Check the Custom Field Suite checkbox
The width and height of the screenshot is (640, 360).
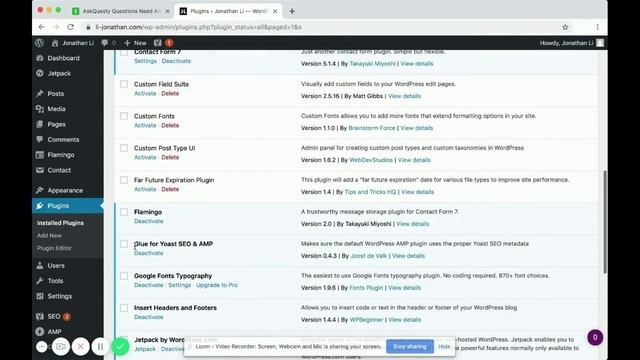point(124,84)
